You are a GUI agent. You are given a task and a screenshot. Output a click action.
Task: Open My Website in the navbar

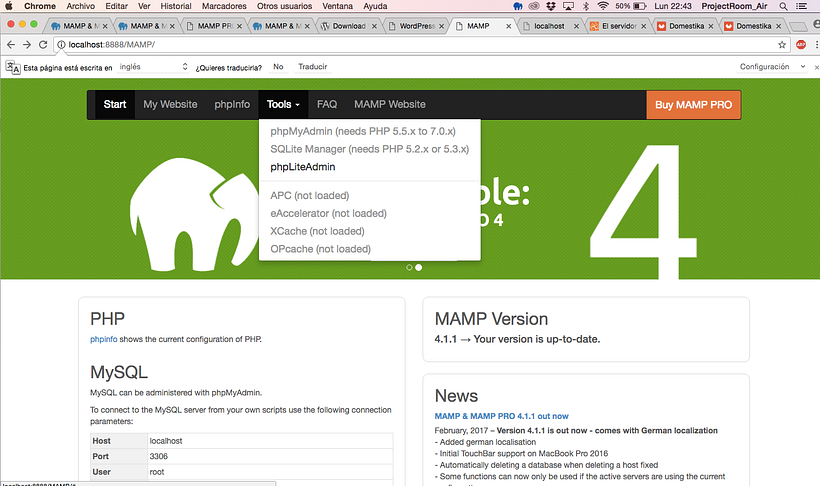pyautogui.click(x=170, y=105)
